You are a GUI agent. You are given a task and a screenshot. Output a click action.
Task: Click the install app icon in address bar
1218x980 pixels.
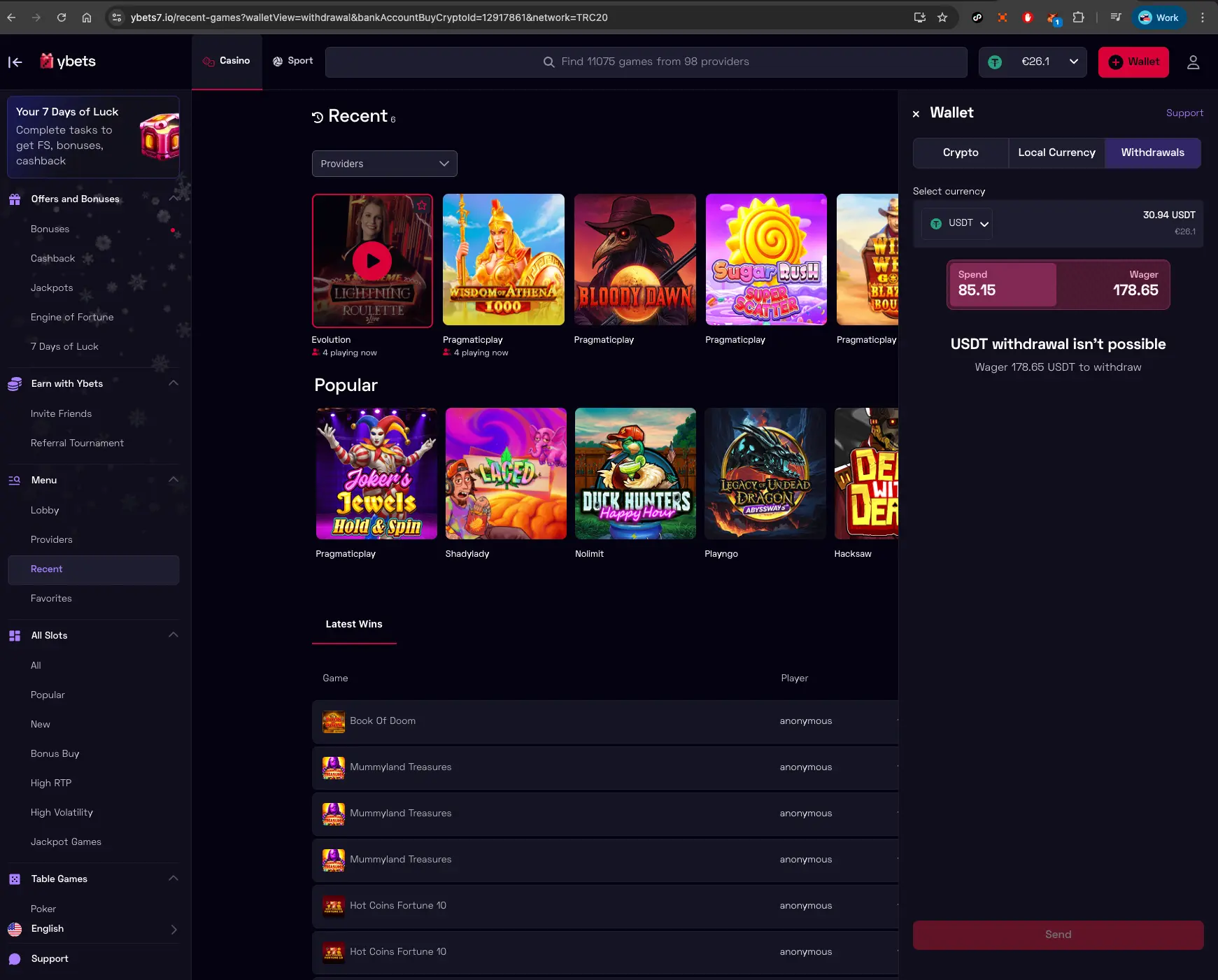[x=920, y=17]
